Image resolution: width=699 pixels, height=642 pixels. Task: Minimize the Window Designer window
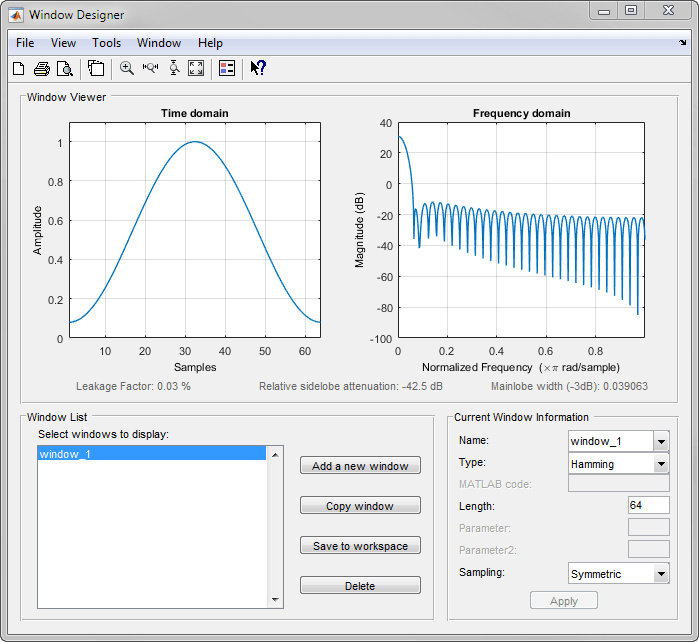click(604, 11)
